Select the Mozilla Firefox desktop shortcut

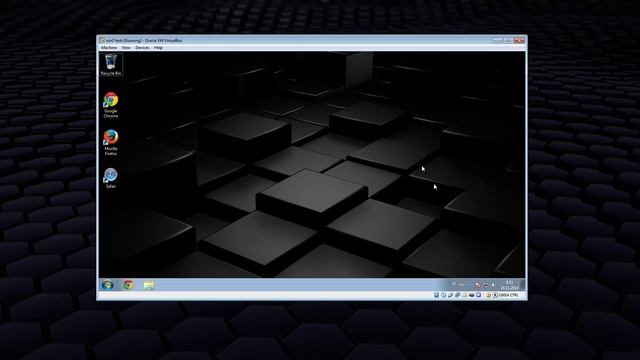click(x=111, y=142)
